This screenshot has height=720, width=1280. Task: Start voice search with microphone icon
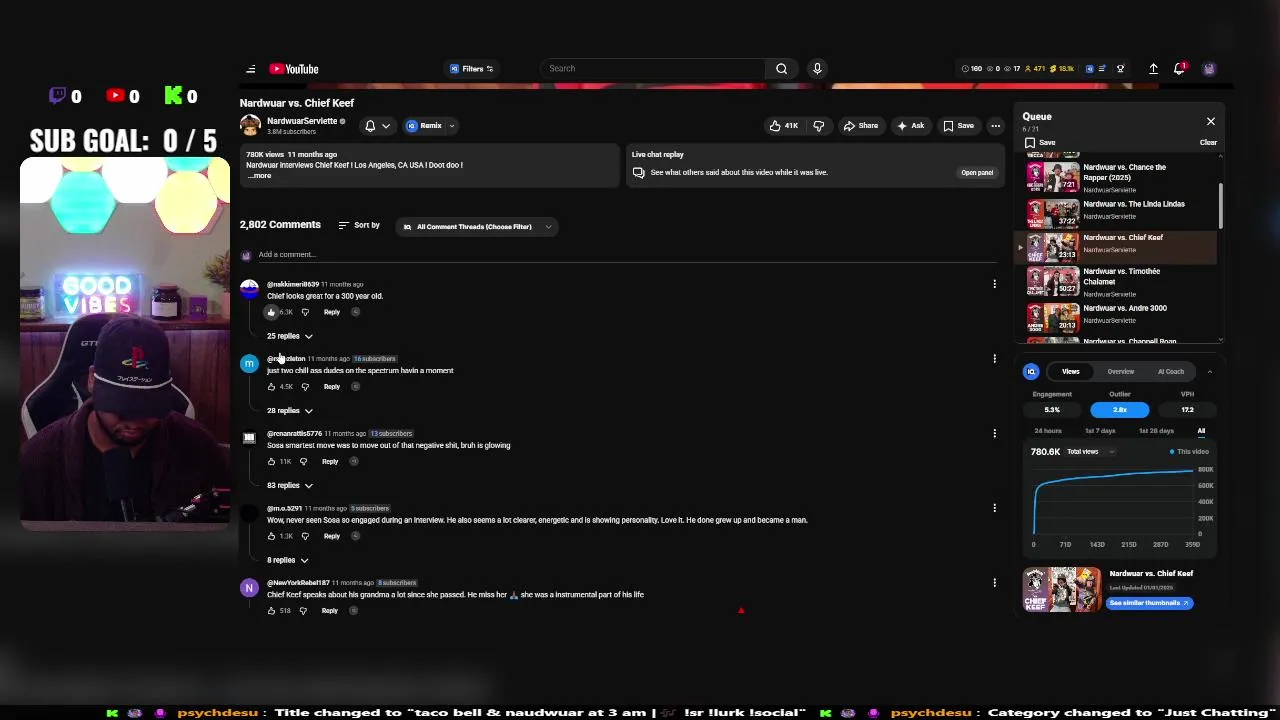(817, 69)
